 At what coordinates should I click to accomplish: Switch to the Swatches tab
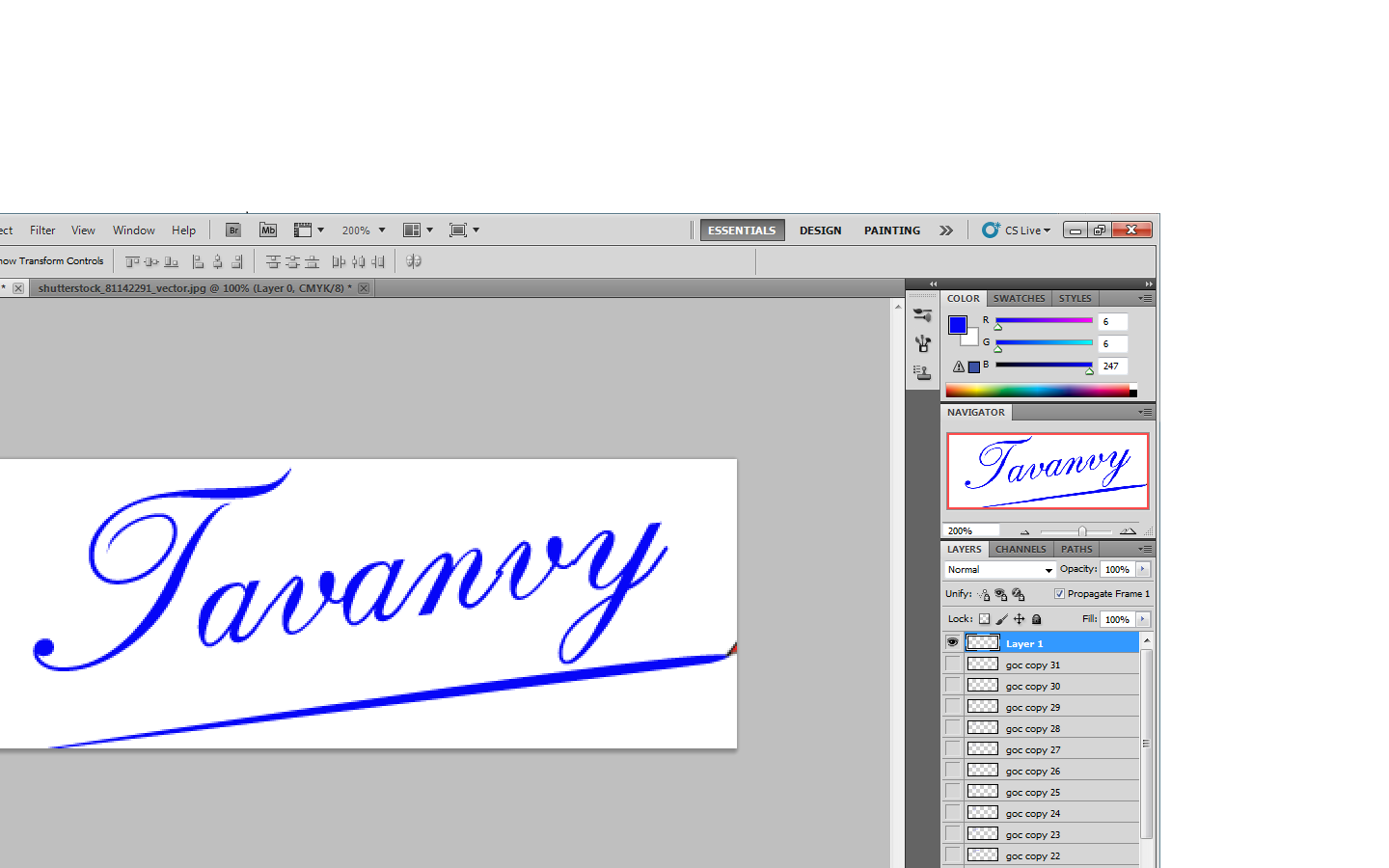coord(1019,299)
